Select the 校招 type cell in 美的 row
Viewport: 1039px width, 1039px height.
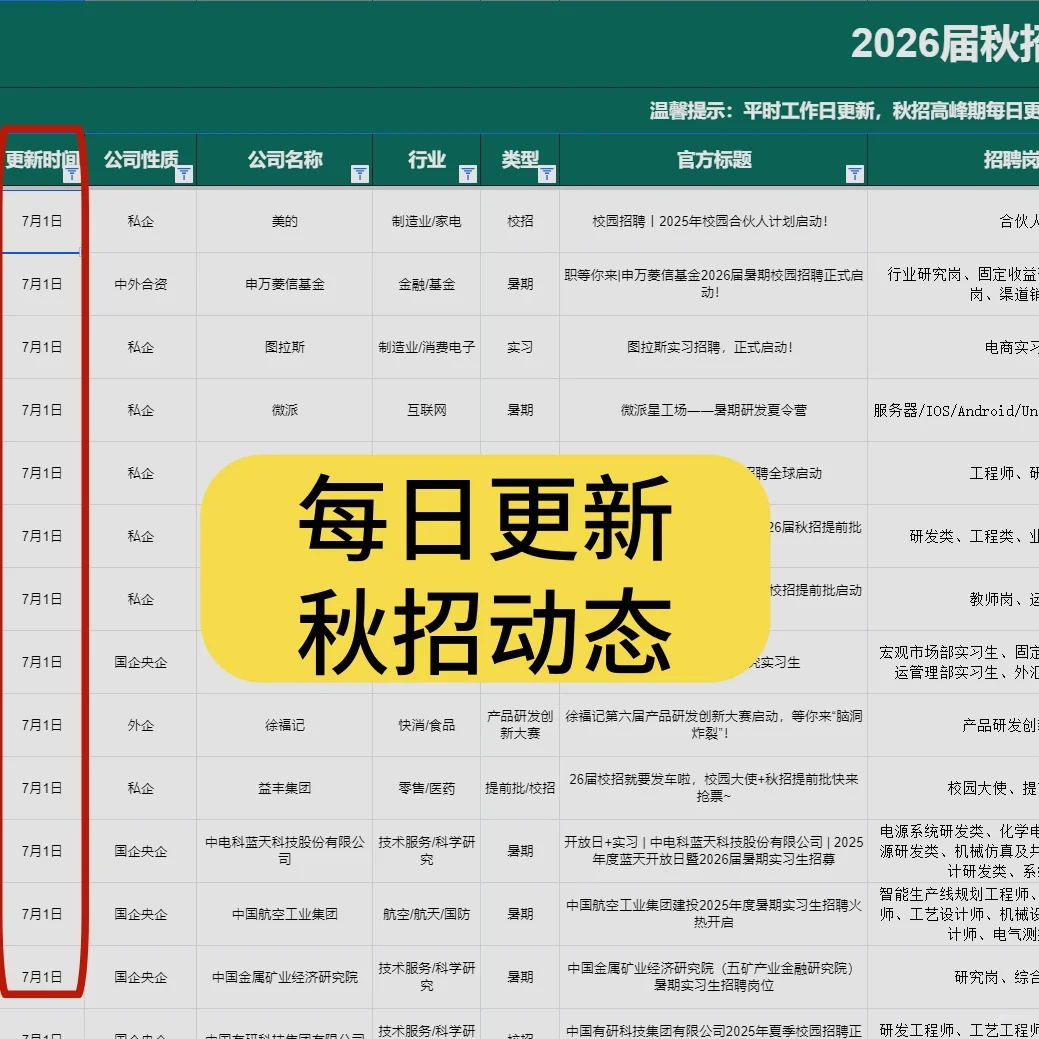[x=520, y=221]
